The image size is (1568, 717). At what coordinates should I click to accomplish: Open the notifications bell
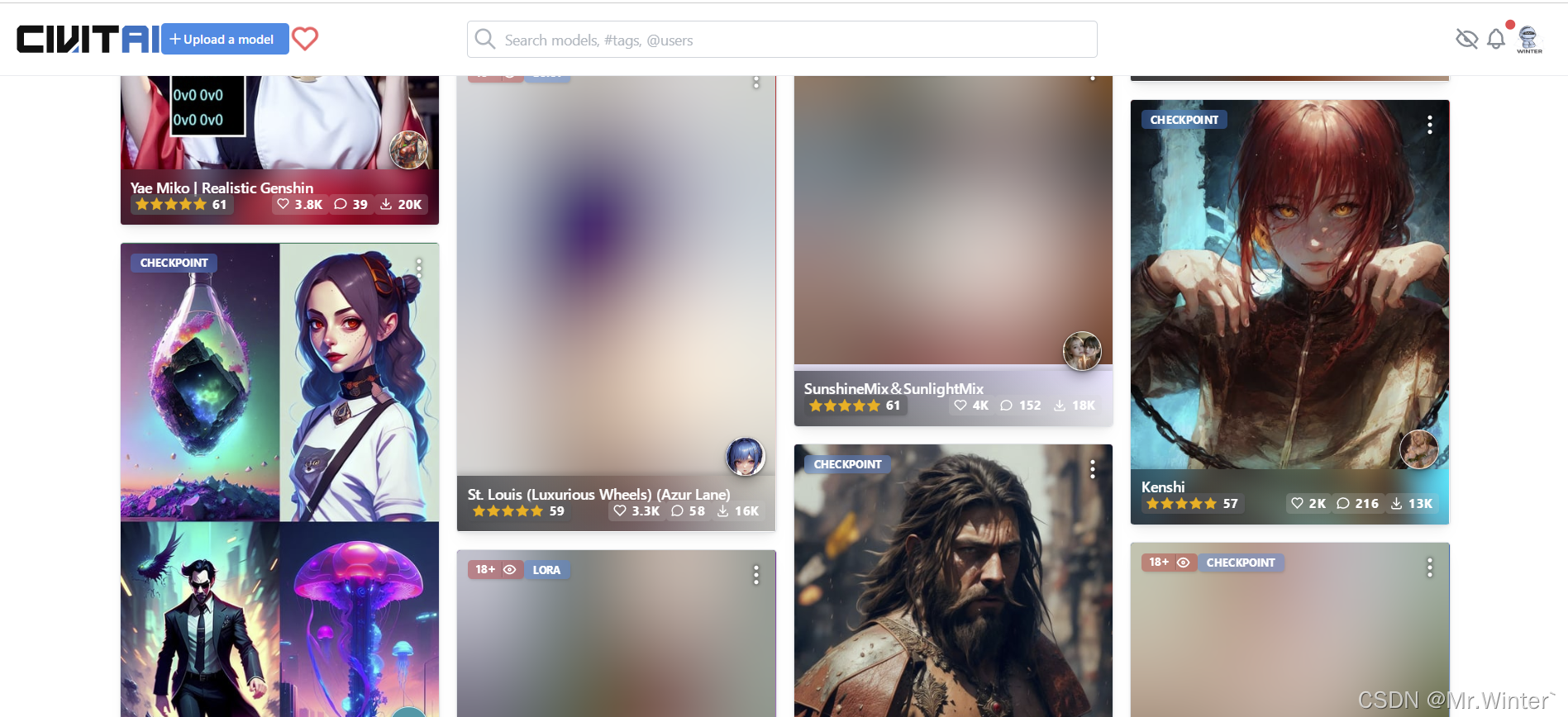click(x=1496, y=39)
